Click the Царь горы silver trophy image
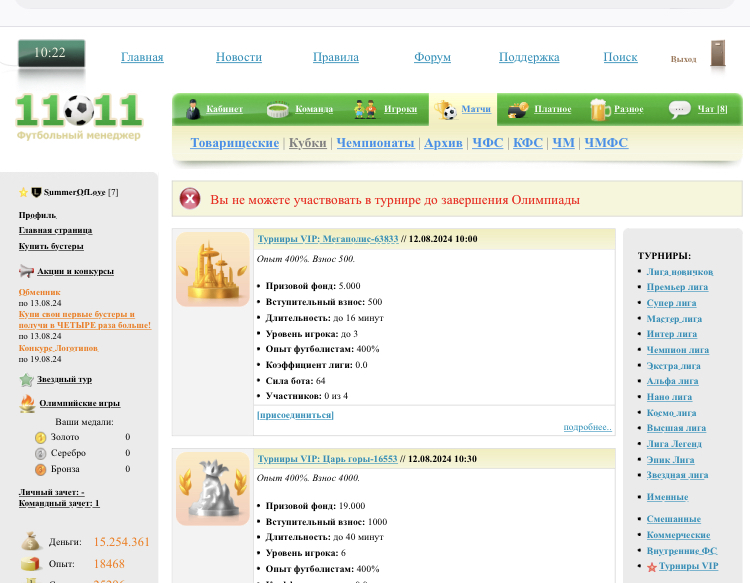 tap(212, 489)
